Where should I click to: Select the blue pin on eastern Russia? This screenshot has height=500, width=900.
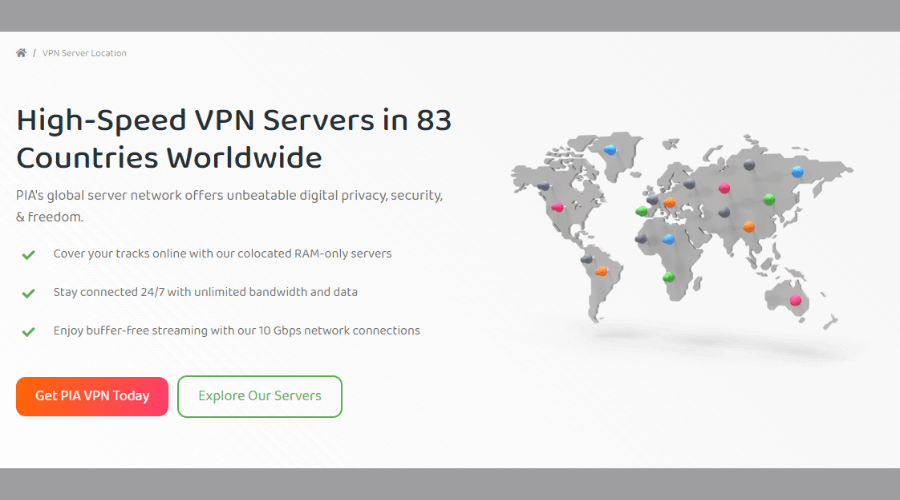click(x=797, y=171)
